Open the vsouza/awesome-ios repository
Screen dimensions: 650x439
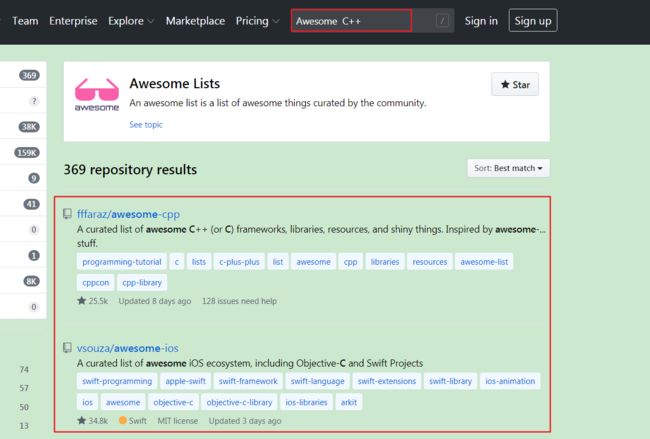[x=127, y=348]
